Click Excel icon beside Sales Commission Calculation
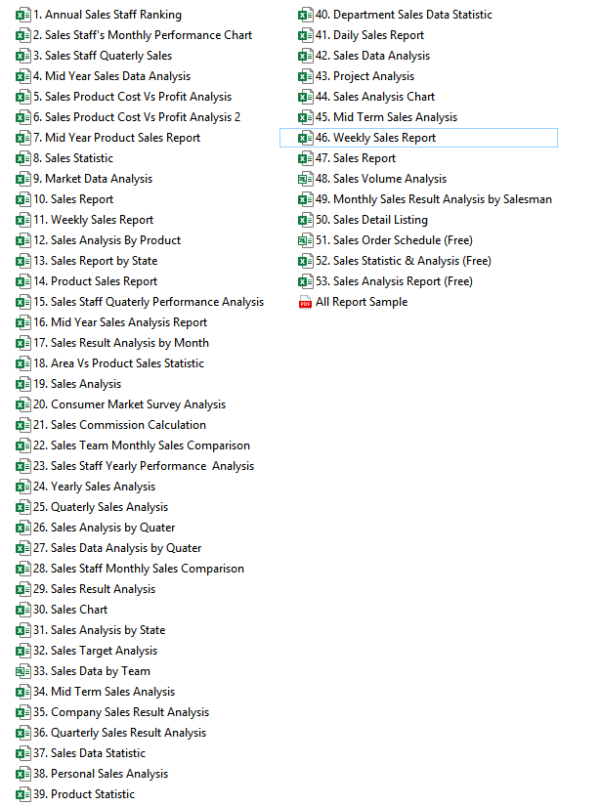The height and width of the screenshot is (806, 600). [x=23, y=425]
